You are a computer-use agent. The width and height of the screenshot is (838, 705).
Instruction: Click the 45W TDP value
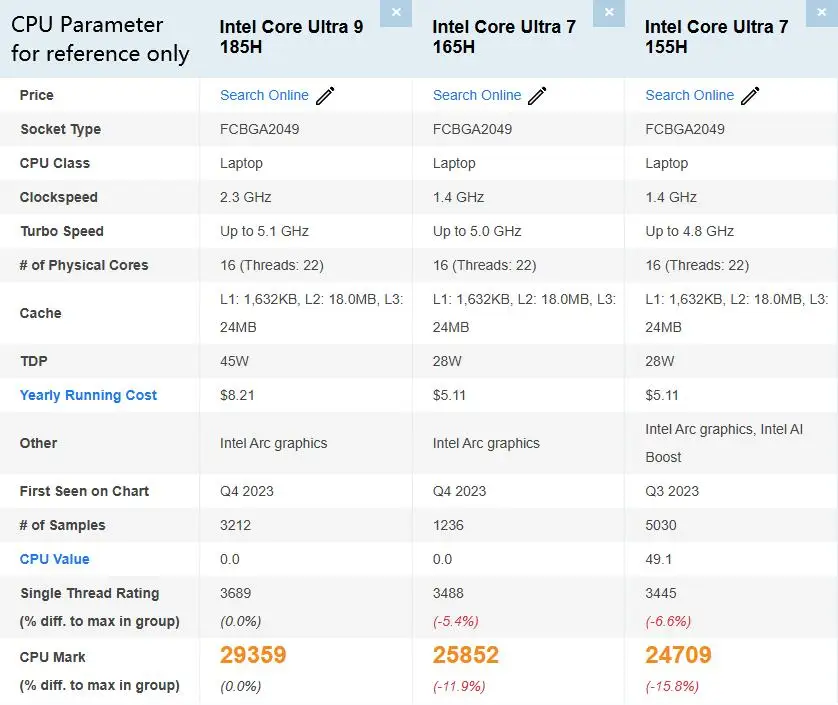(x=235, y=361)
